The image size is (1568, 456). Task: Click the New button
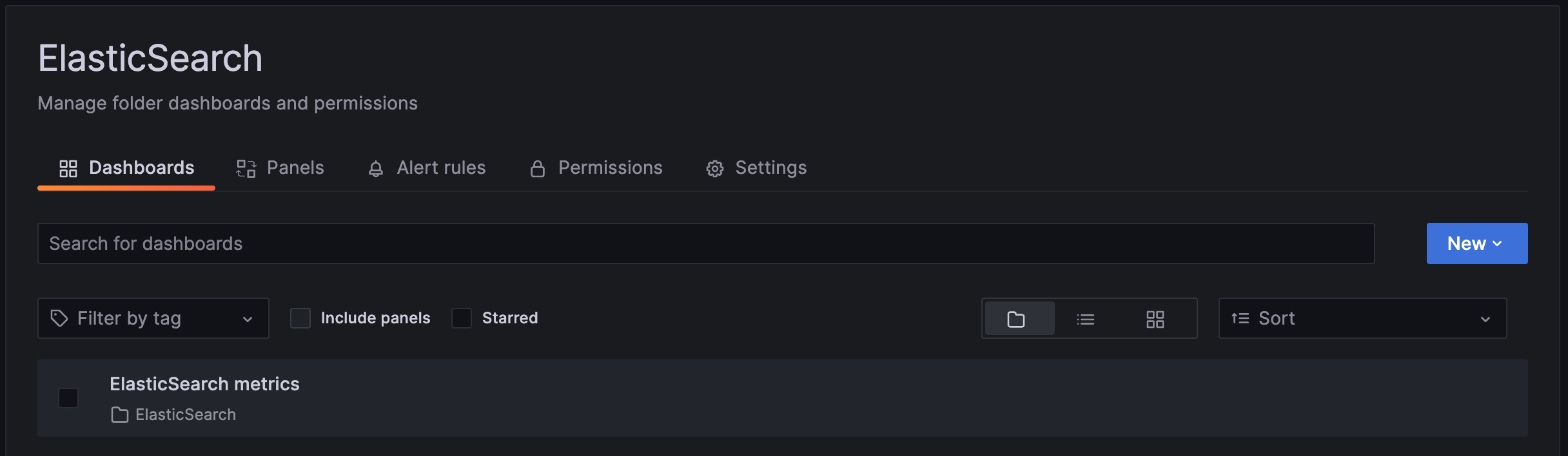(1467, 243)
